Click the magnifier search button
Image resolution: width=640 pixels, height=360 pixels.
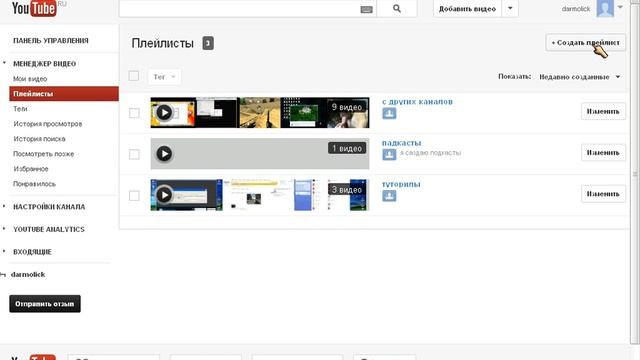pos(397,9)
